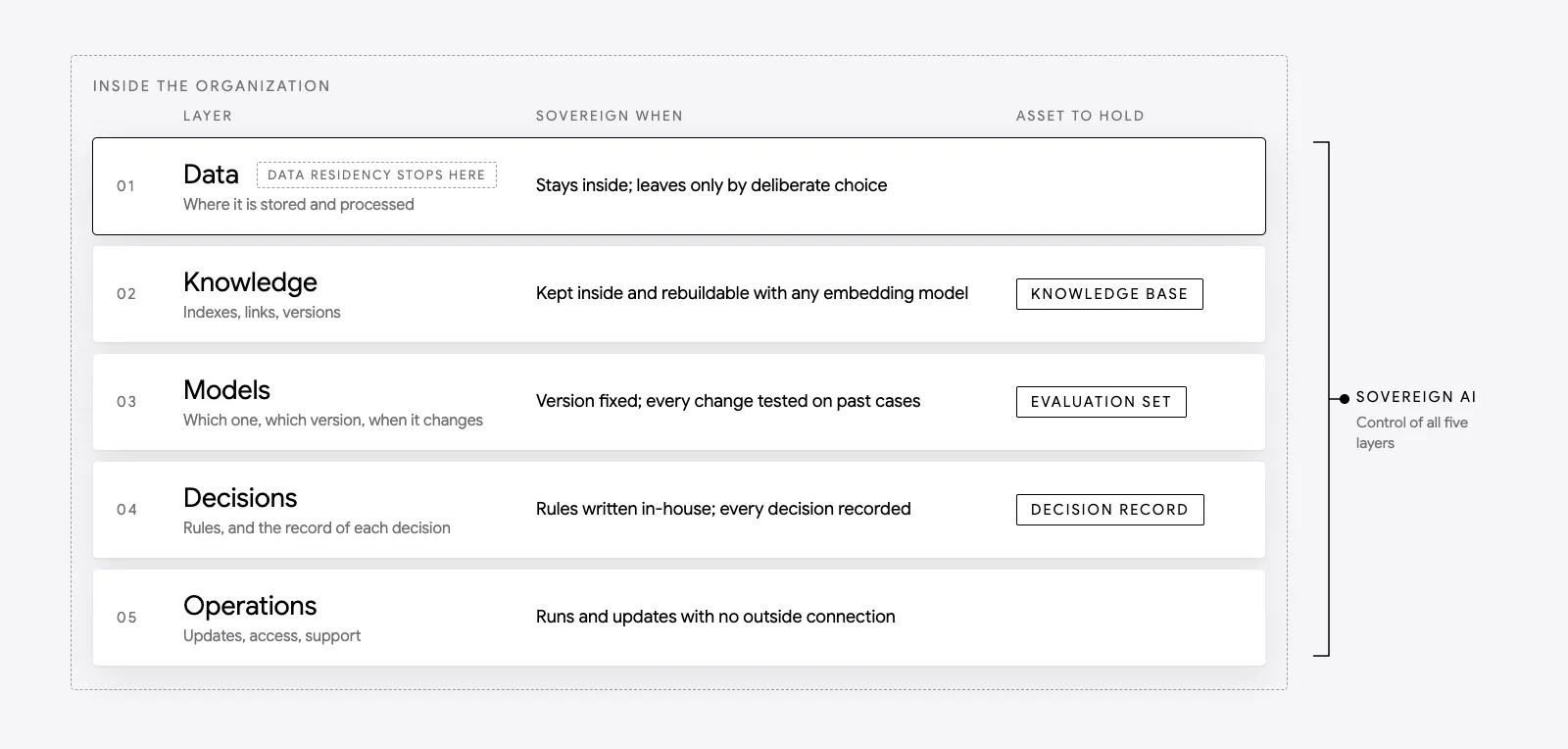Click 'Control of all five layers' caption
The image size is (1568, 749).
[1412, 432]
